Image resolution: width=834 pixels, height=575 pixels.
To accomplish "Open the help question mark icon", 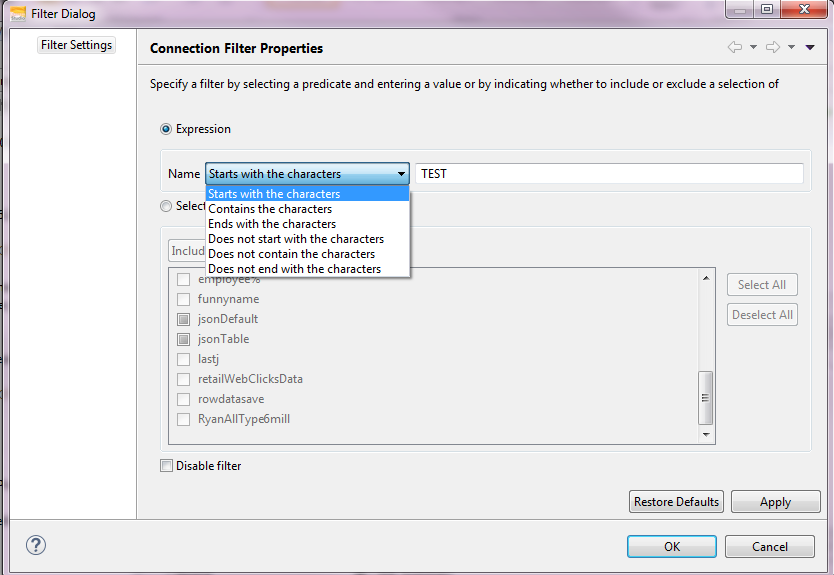I will click(36, 545).
